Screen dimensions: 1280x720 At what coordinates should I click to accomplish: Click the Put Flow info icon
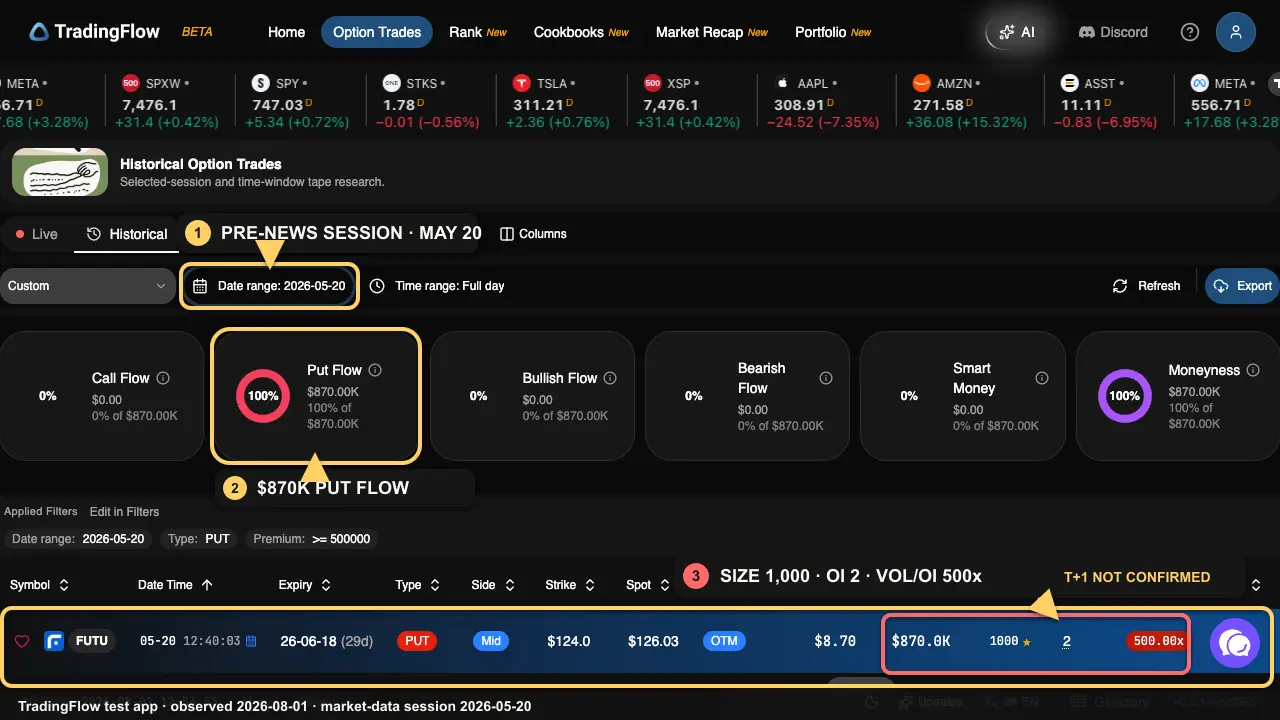coord(375,370)
